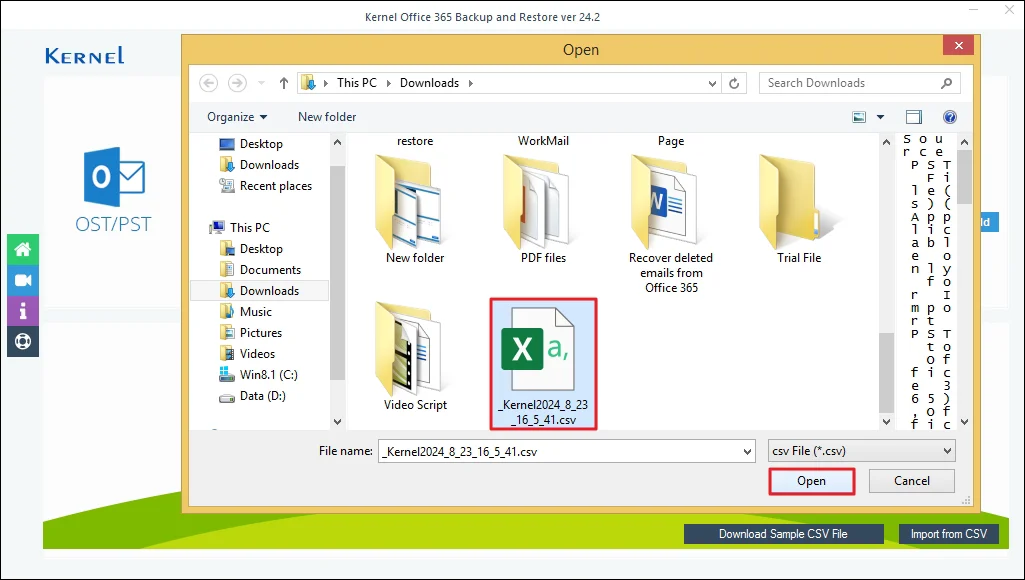The height and width of the screenshot is (580, 1025).
Task: Change the view icon
Action: pyautogui.click(x=859, y=117)
